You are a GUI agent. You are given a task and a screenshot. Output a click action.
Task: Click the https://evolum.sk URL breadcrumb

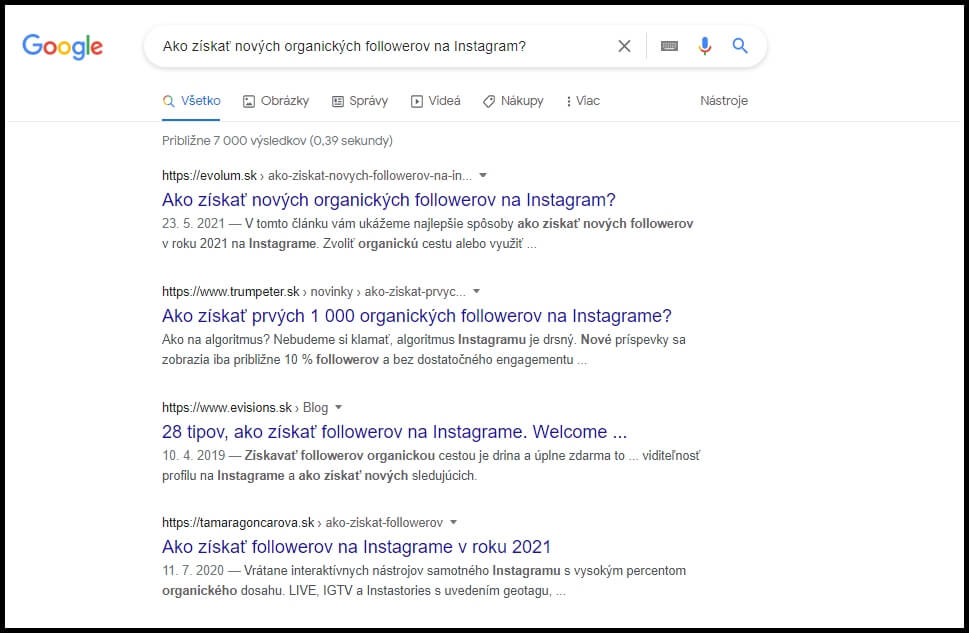click(316, 176)
